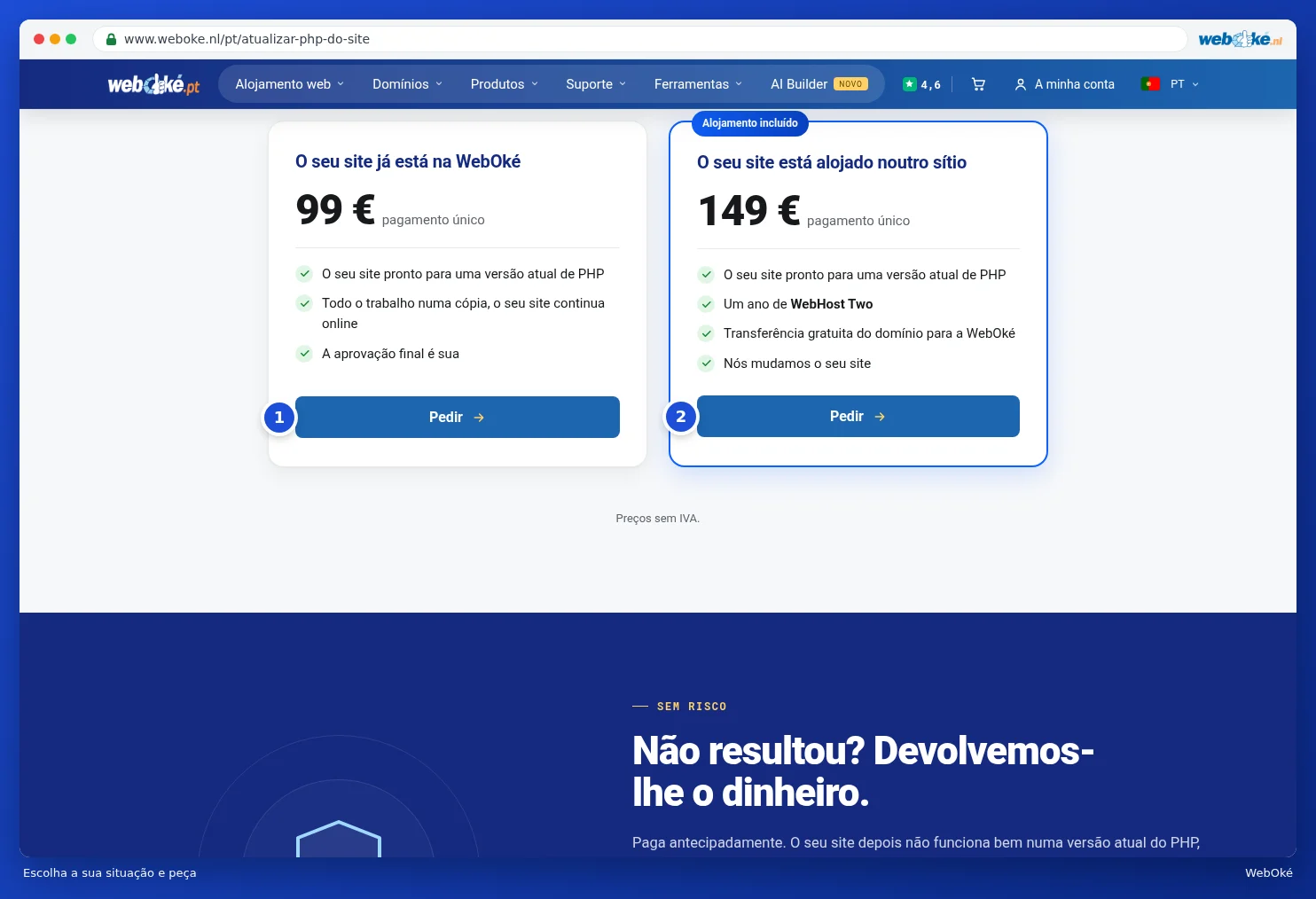
Task: Click Pedir on the 149 € plan
Action: 858,416
